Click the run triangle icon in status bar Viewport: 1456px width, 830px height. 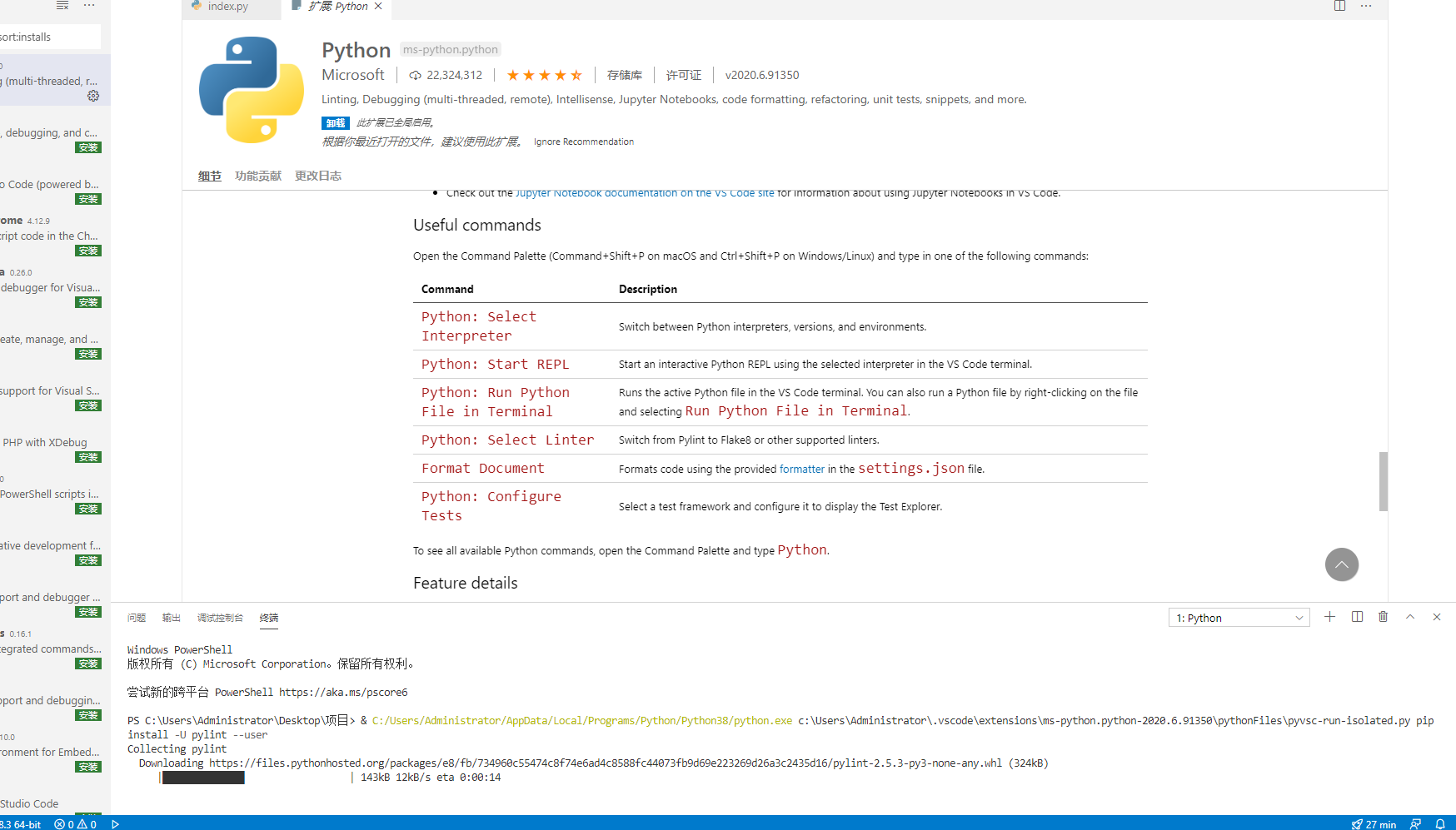tap(115, 824)
